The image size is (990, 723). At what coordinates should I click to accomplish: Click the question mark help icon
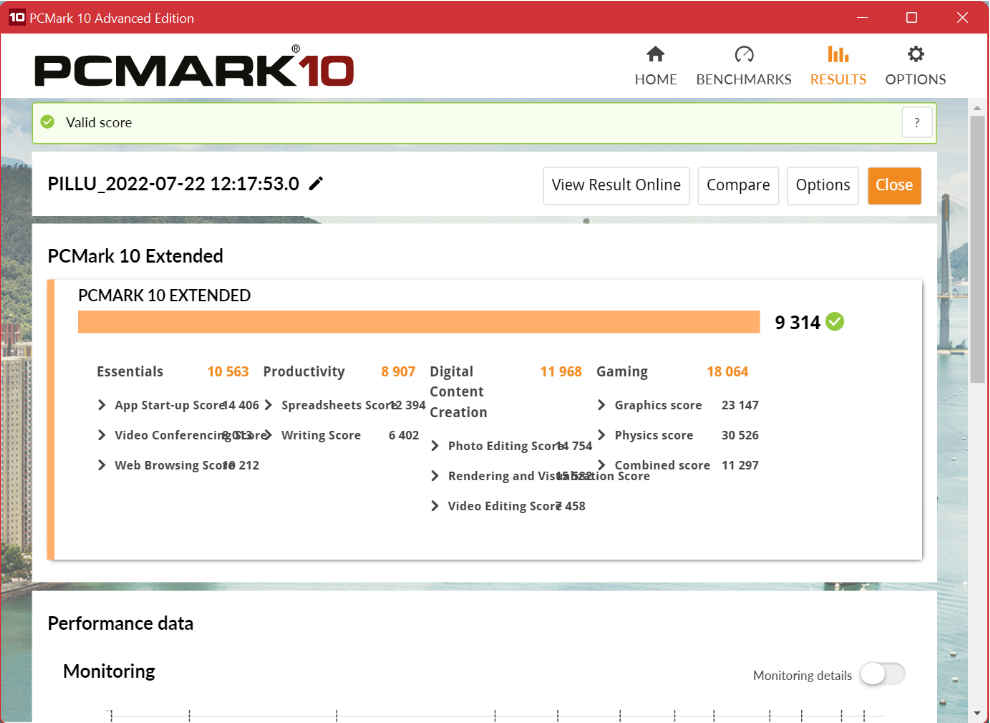click(x=917, y=122)
